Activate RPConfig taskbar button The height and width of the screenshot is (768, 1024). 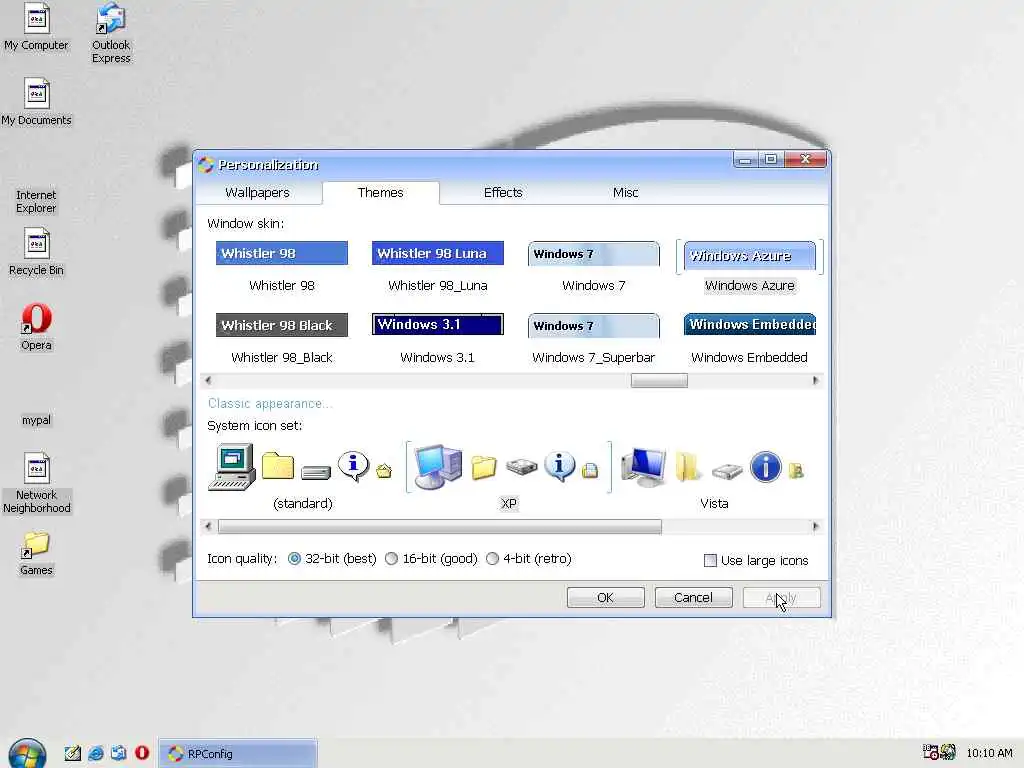pyautogui.click(x=238, y=754)
